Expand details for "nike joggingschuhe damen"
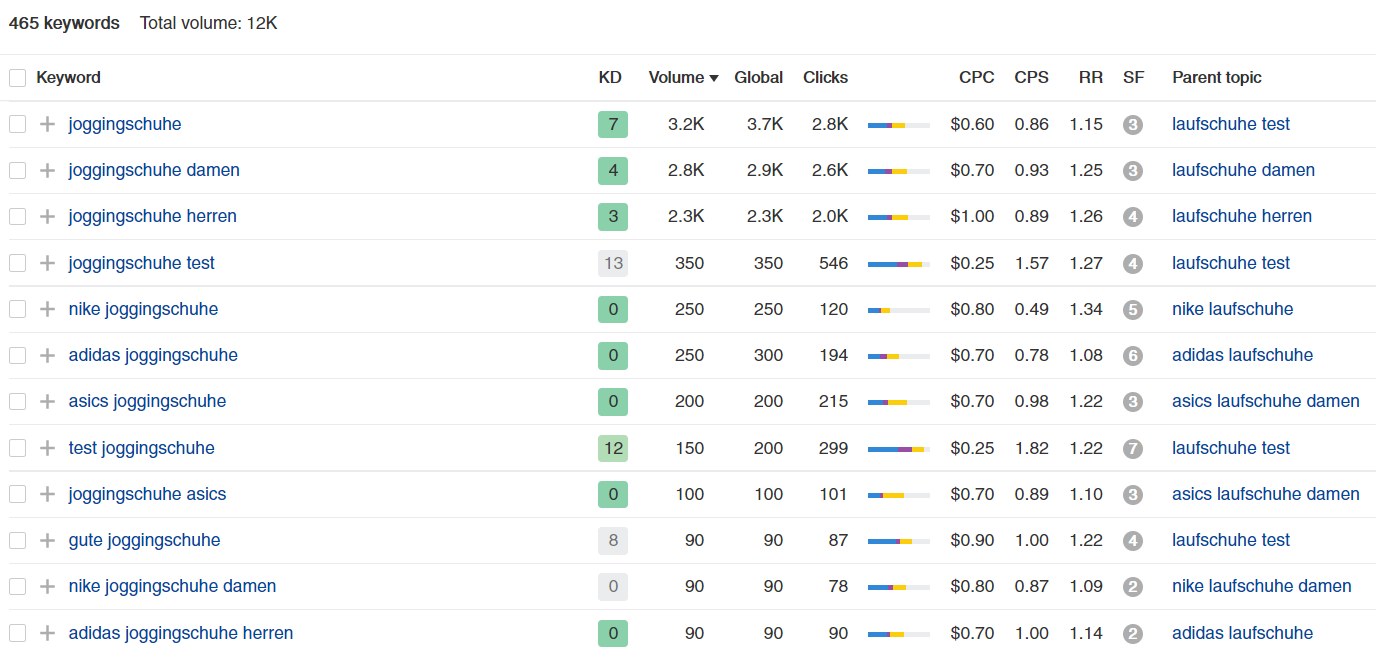 point(46,586)
